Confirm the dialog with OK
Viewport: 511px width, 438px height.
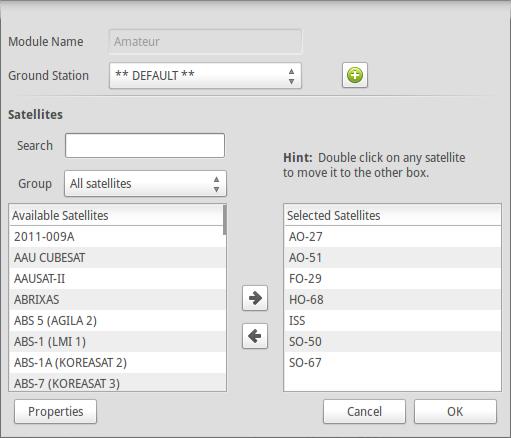455,412
